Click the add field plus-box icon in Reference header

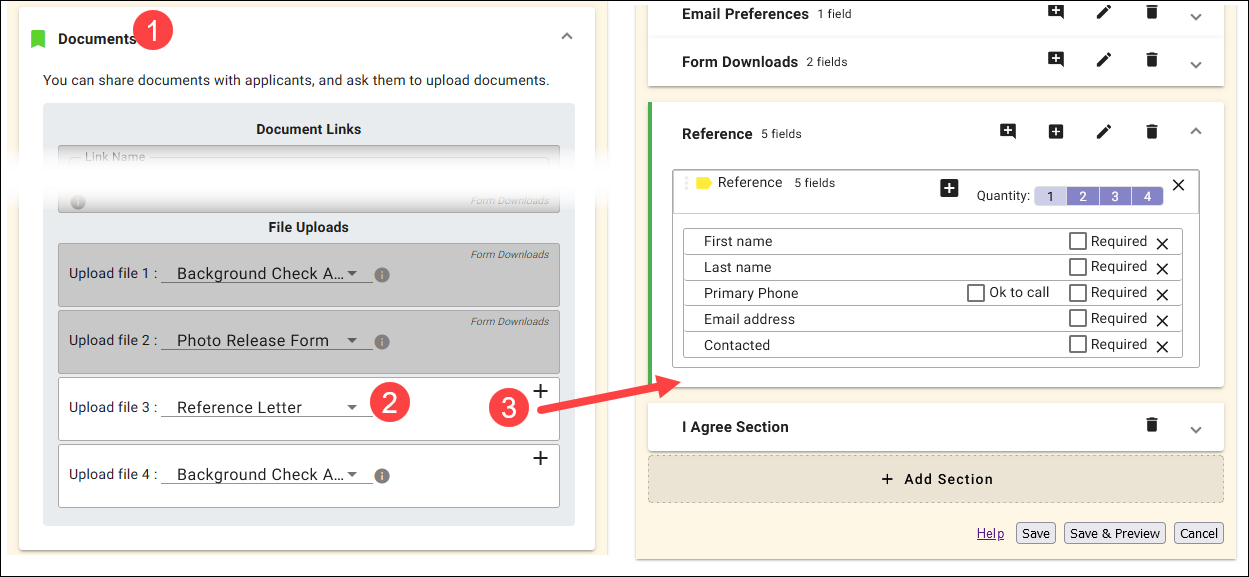[1056, 131]
